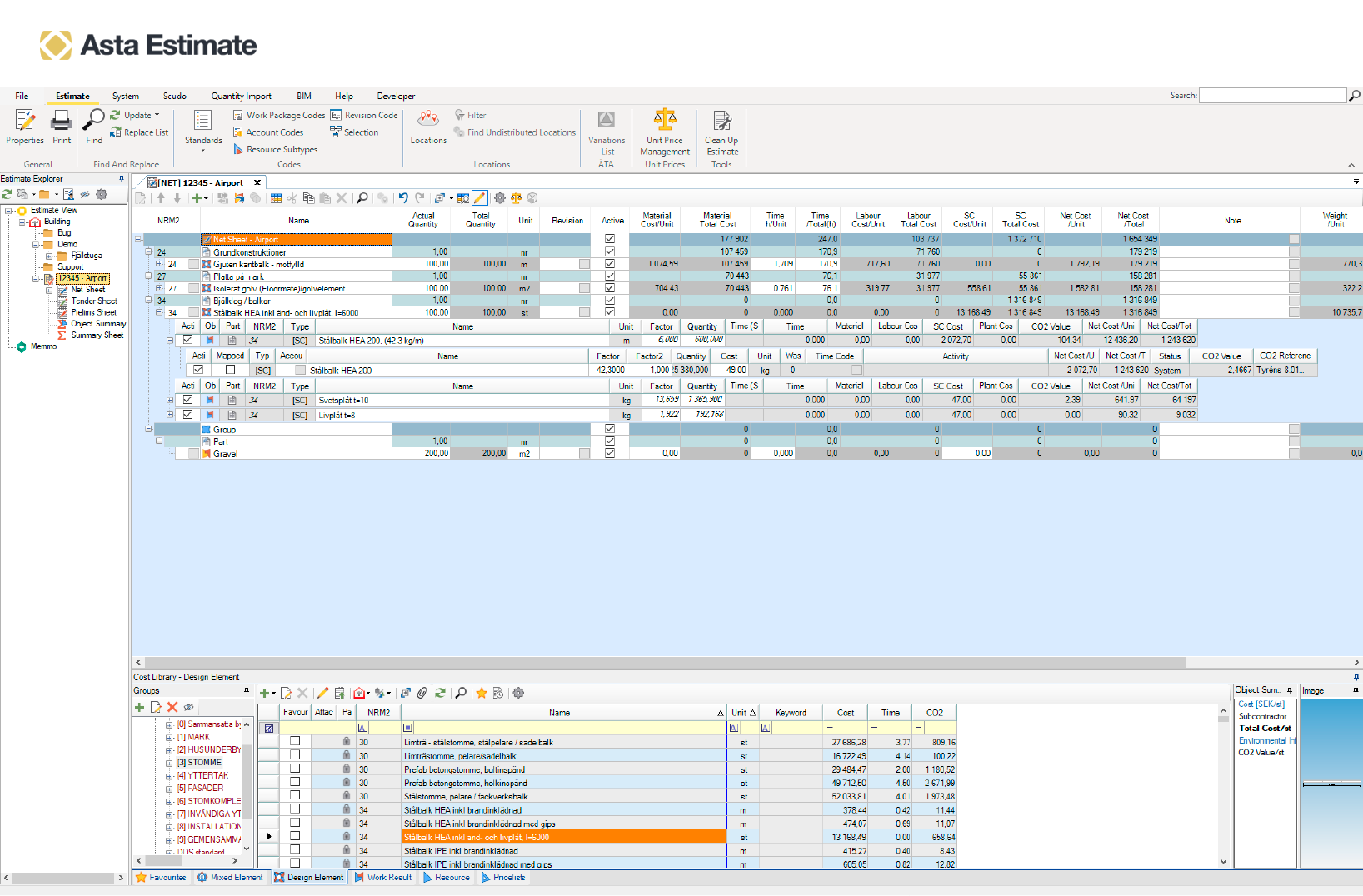1363x896 pixels.
Task: Toggle Active checkbox for Grundkonstruktioner row
Action: (x=610, y=251)
